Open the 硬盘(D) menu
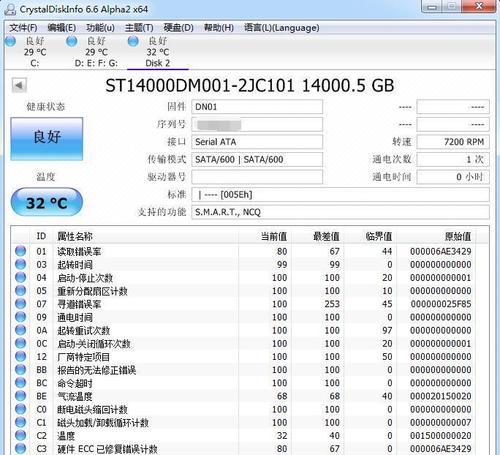 (178, 28)
